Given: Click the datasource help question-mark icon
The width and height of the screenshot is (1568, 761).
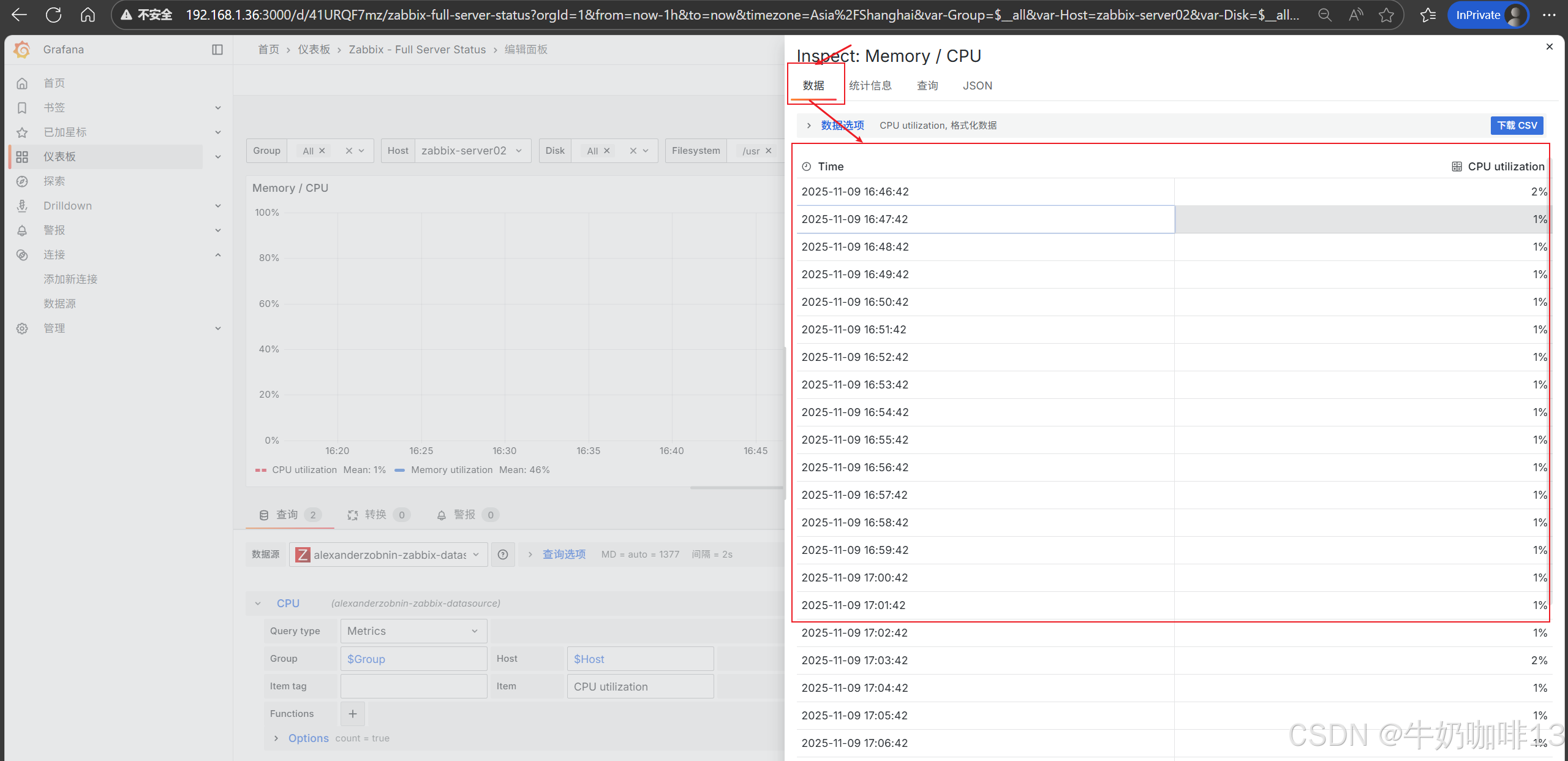Looking at the screenshot, I should pyautogui.click(x=503, y=555).
